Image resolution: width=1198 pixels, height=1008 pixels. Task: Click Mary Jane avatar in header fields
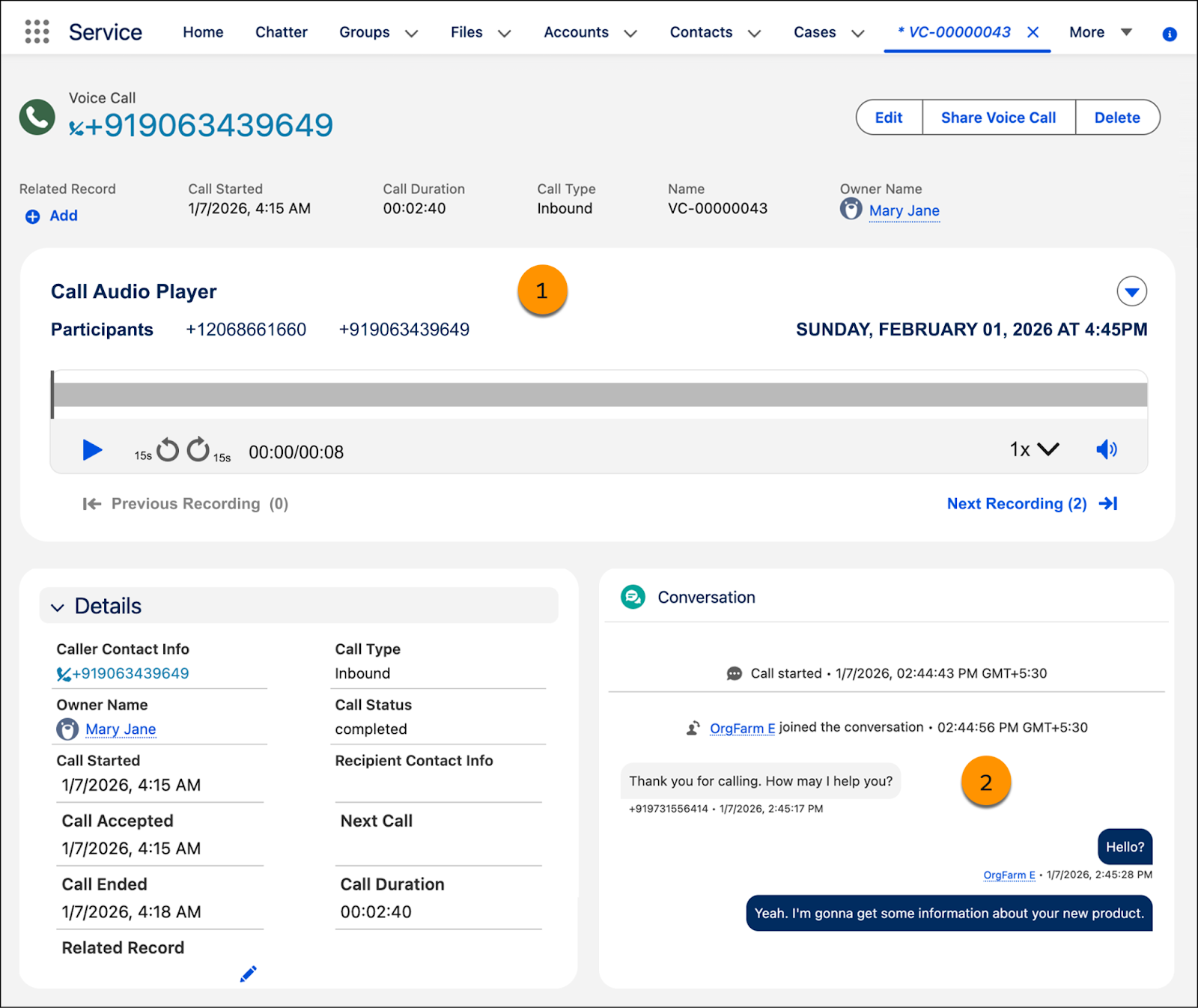tap(851, 209)
